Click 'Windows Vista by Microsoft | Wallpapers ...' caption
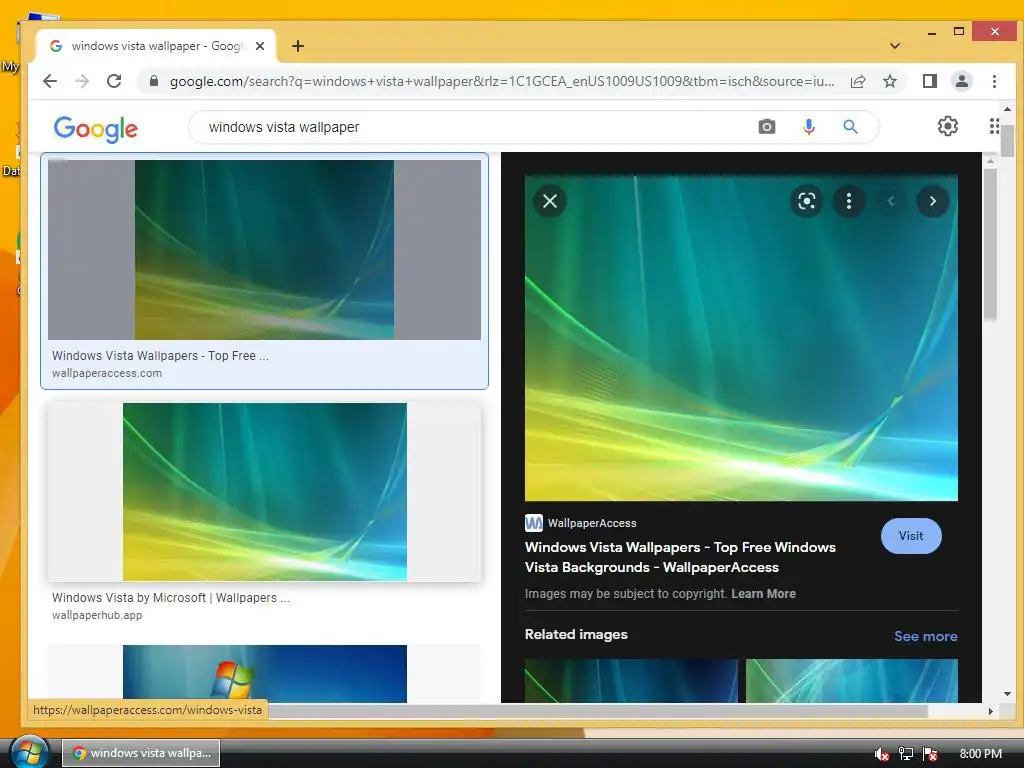This screenshot has width=1024, height=768. (170, 598)
